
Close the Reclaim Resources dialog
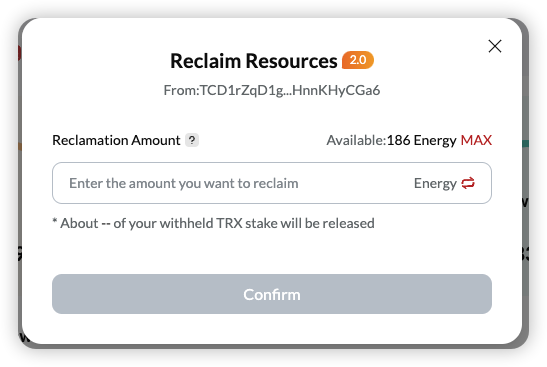495,46
